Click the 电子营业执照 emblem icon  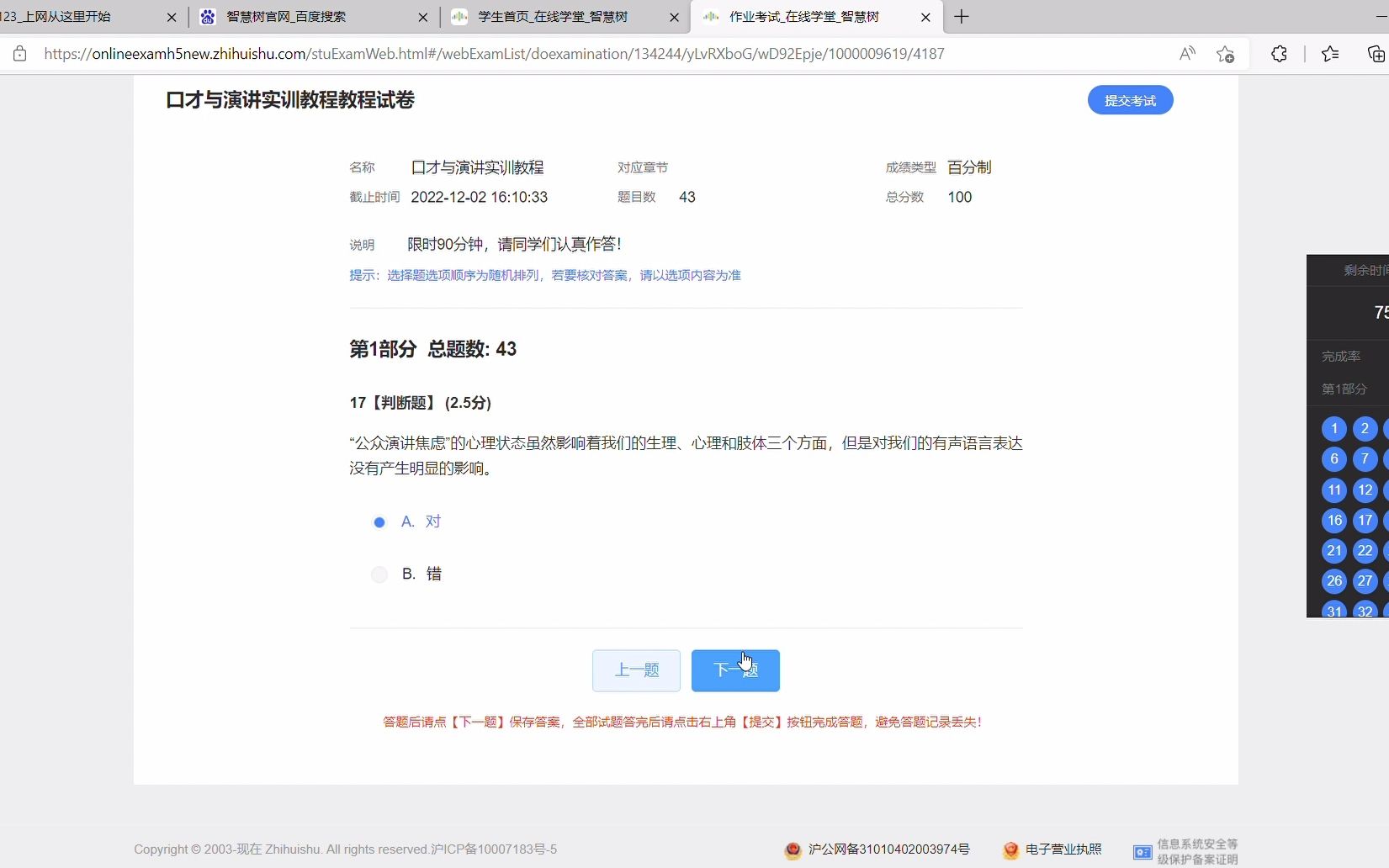(x=1010, y=850)
